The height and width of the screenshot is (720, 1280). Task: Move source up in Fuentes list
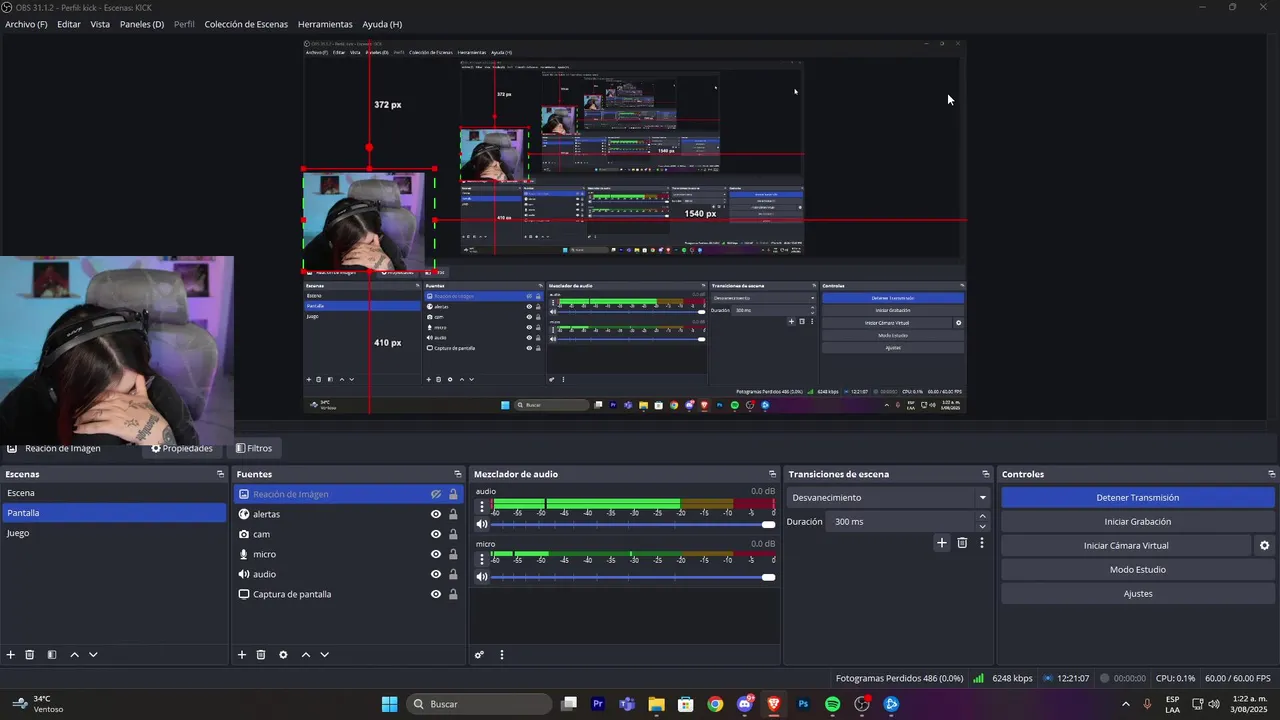point(305,655)
